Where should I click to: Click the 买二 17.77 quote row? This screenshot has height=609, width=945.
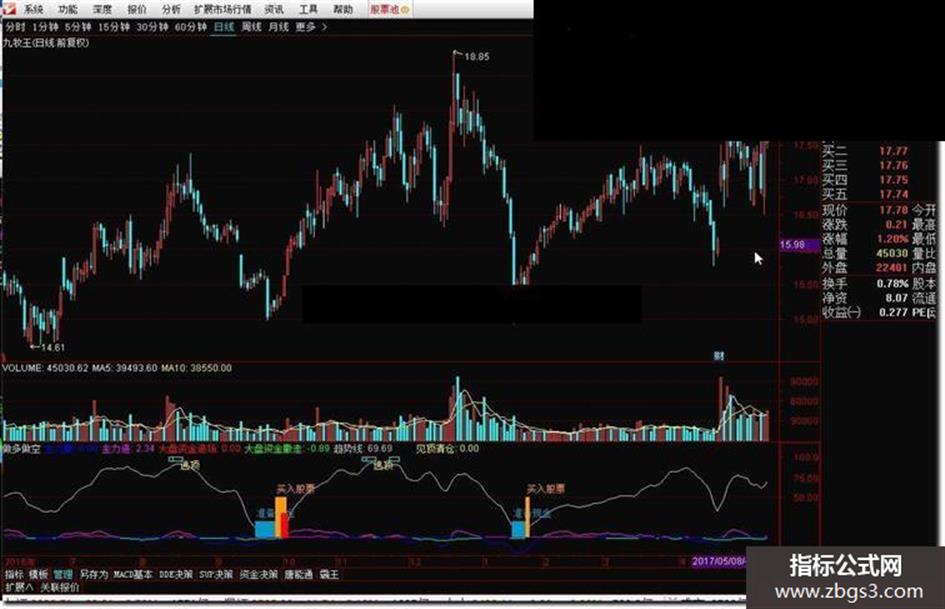pyautogui.click(x=865, y=151)
